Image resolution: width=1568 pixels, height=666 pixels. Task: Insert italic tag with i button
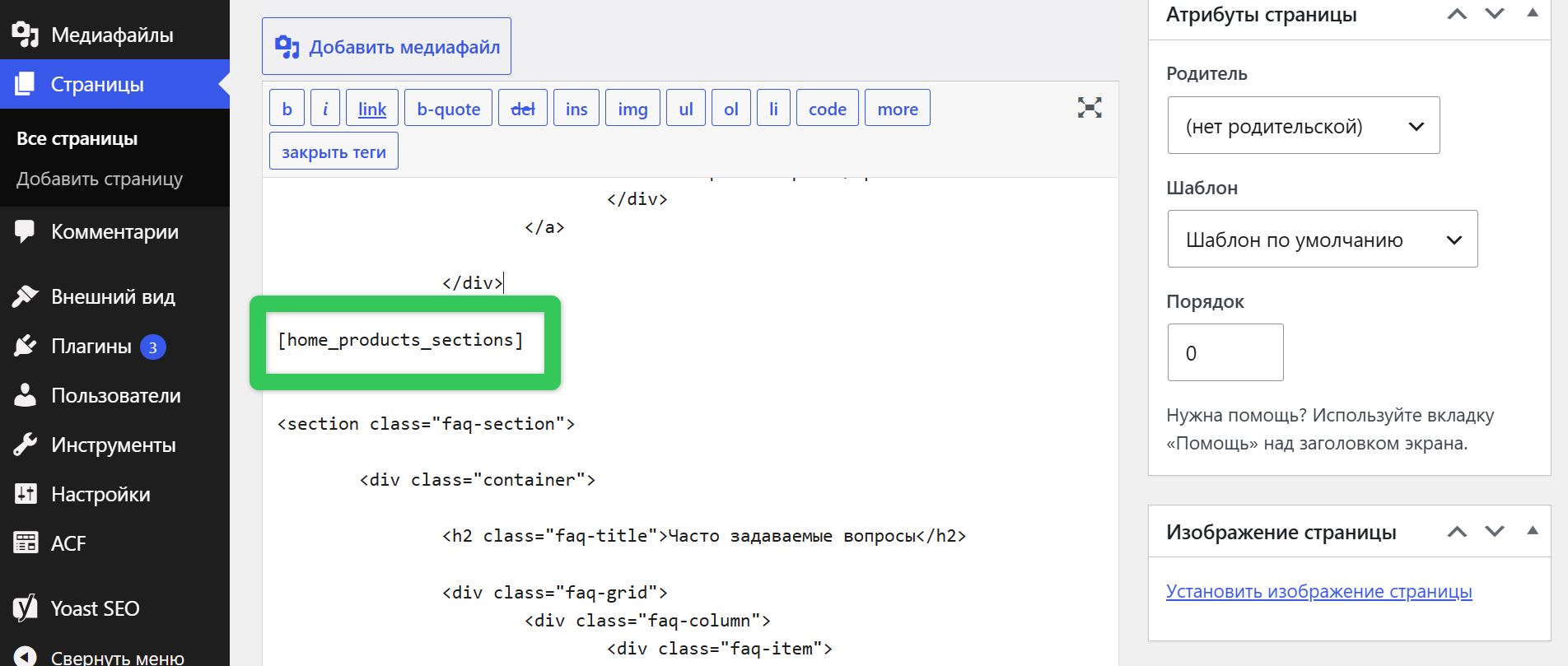click(325, 108)
